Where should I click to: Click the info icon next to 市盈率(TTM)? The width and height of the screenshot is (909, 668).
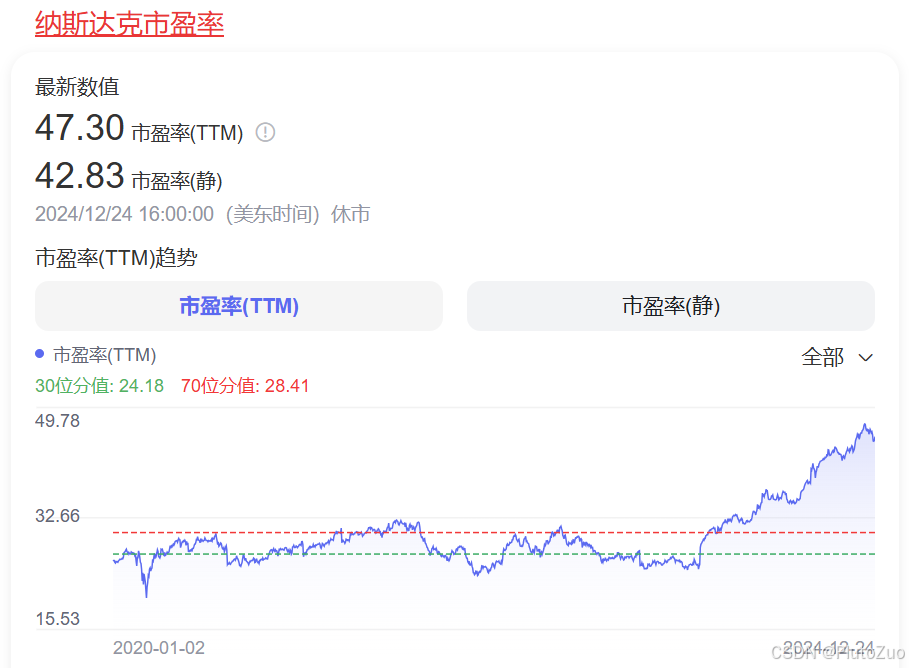[x=266, y=132]
